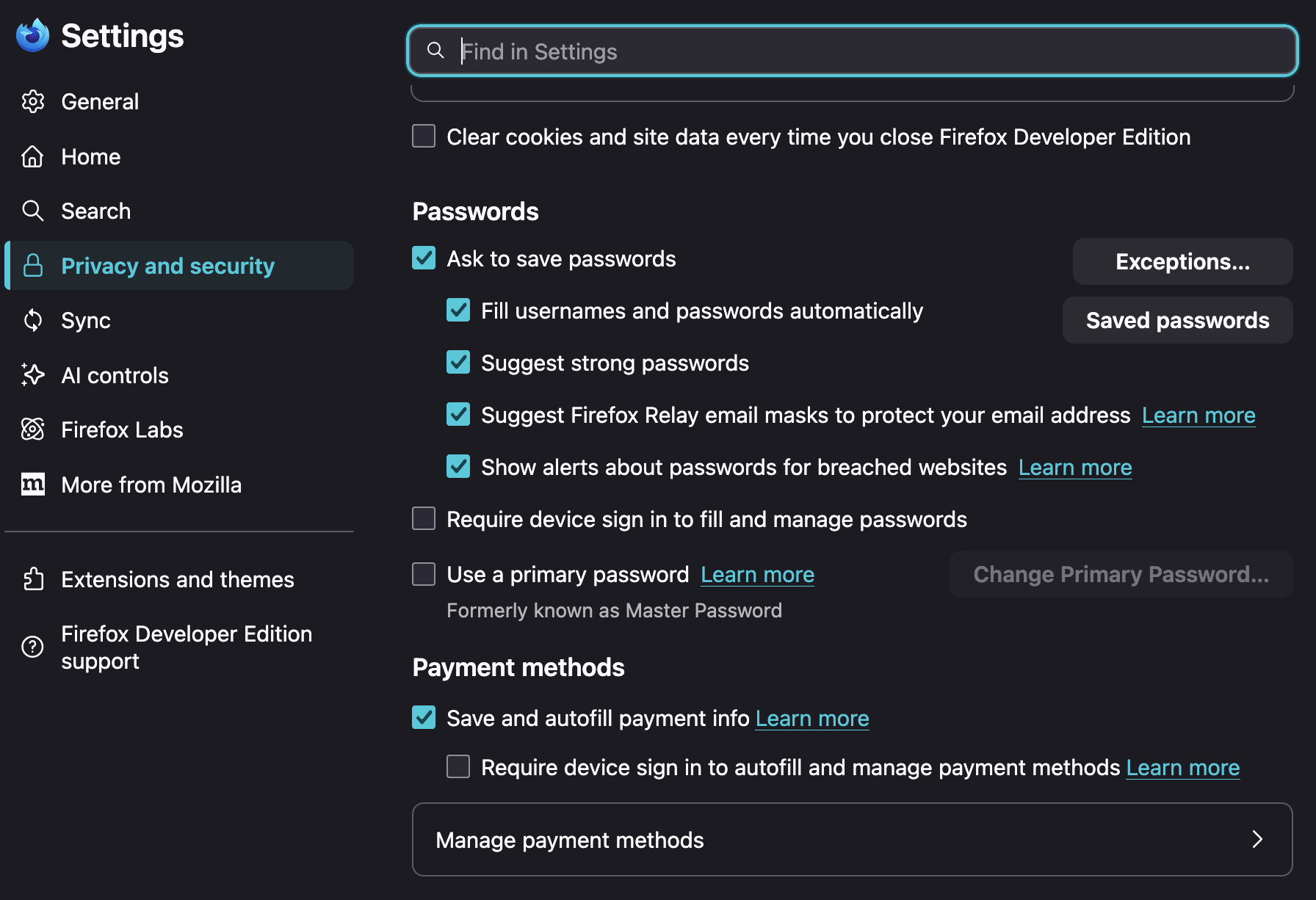Click the Home house icon
Screen dimensions: 1316x900
tap(33, 156)
